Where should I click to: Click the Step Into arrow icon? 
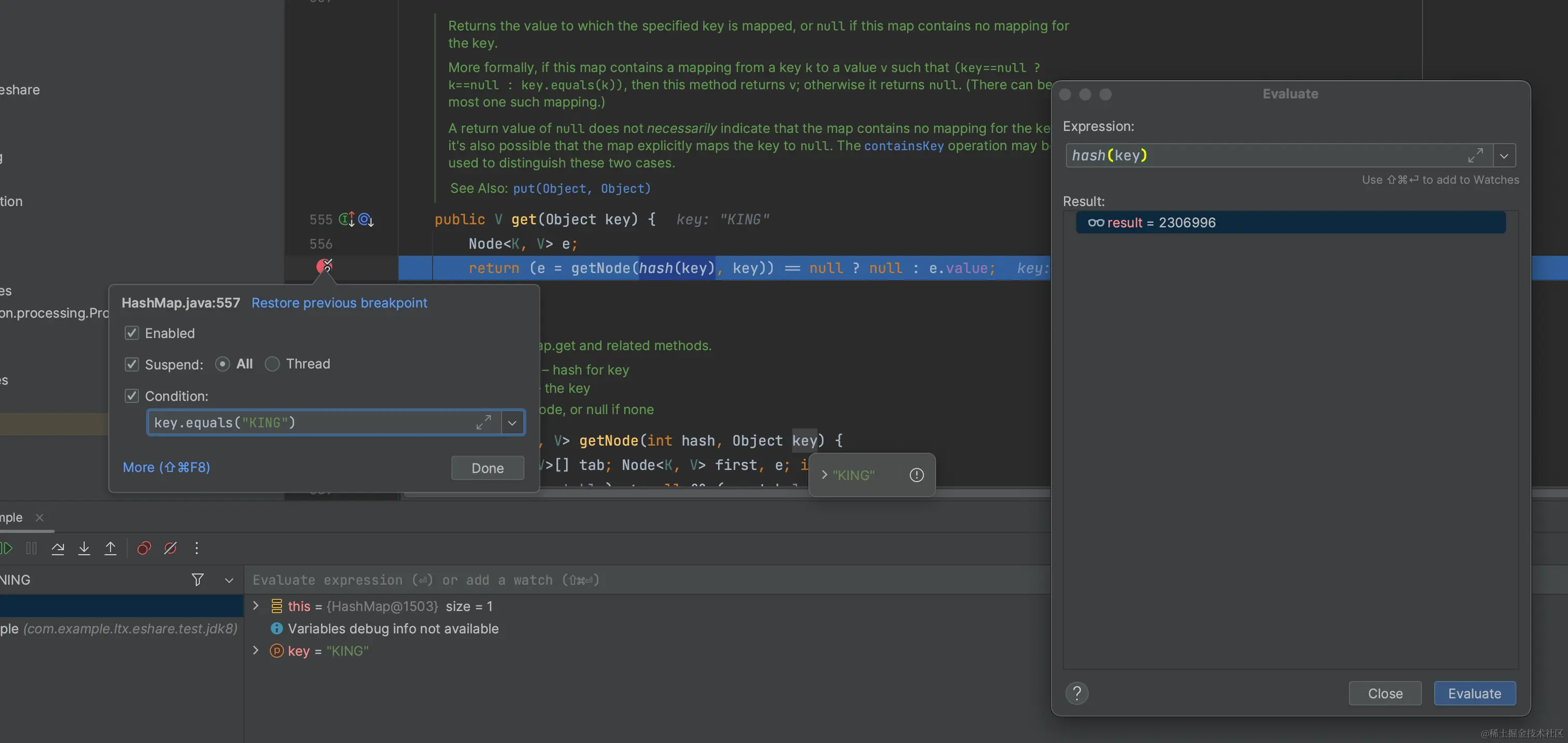pos(84,548)
